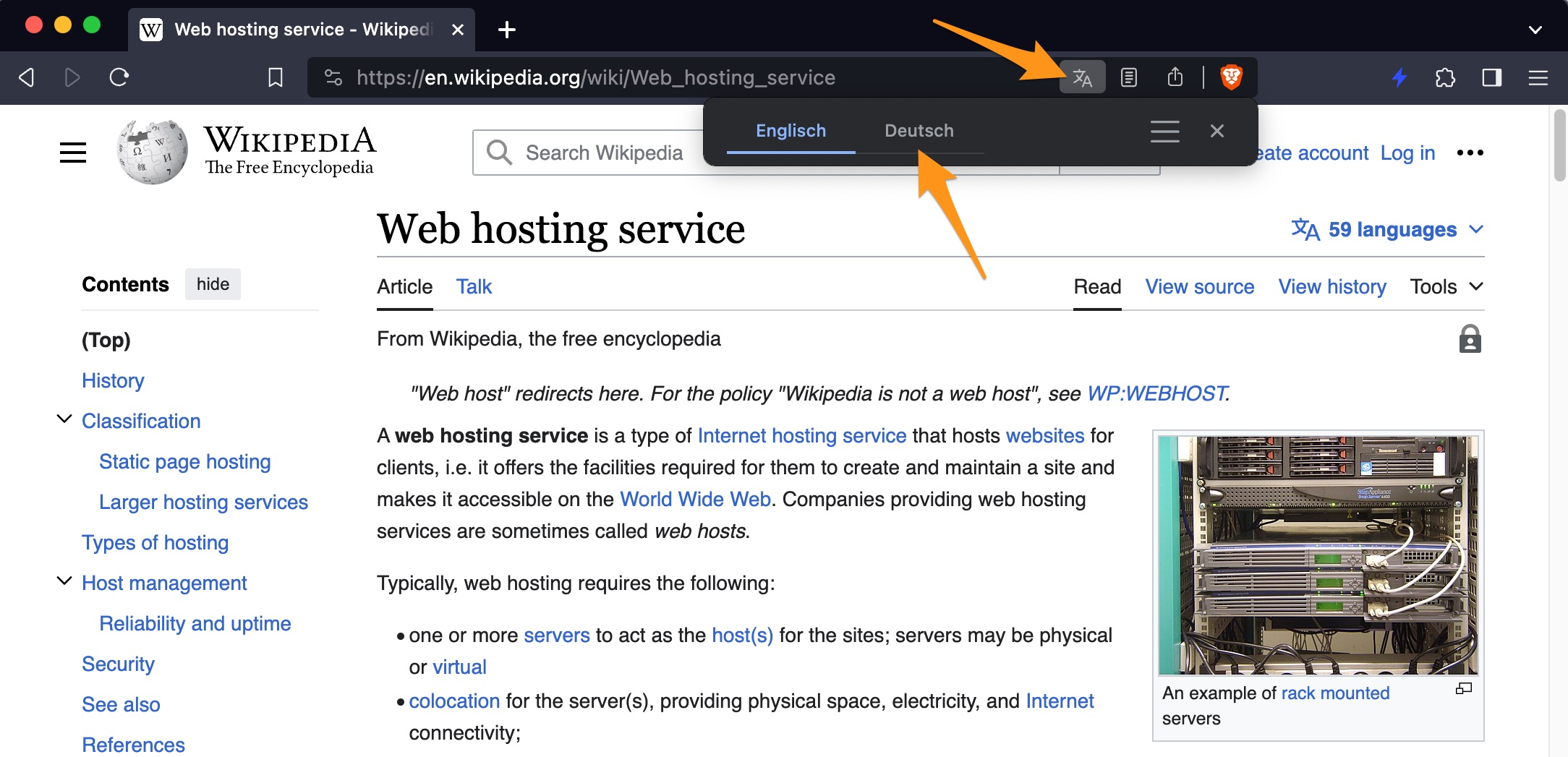
Task: Open Brave Shields lion icon
Action: 1232,77
